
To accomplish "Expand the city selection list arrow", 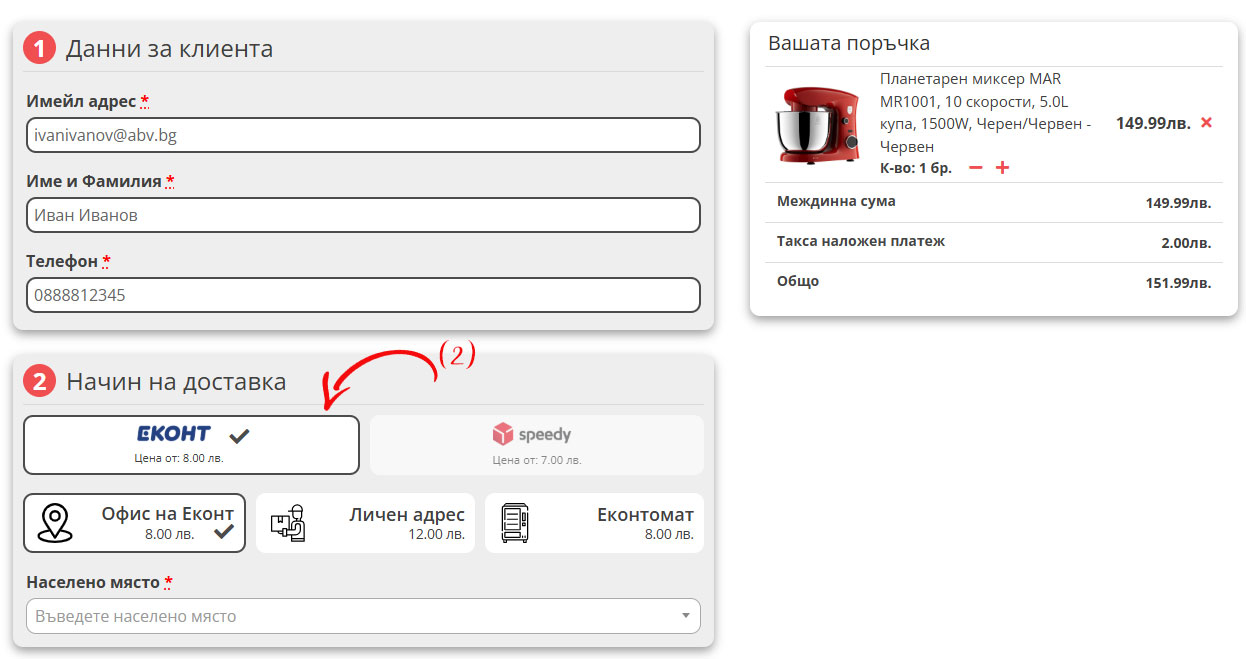I will point(686,616).
